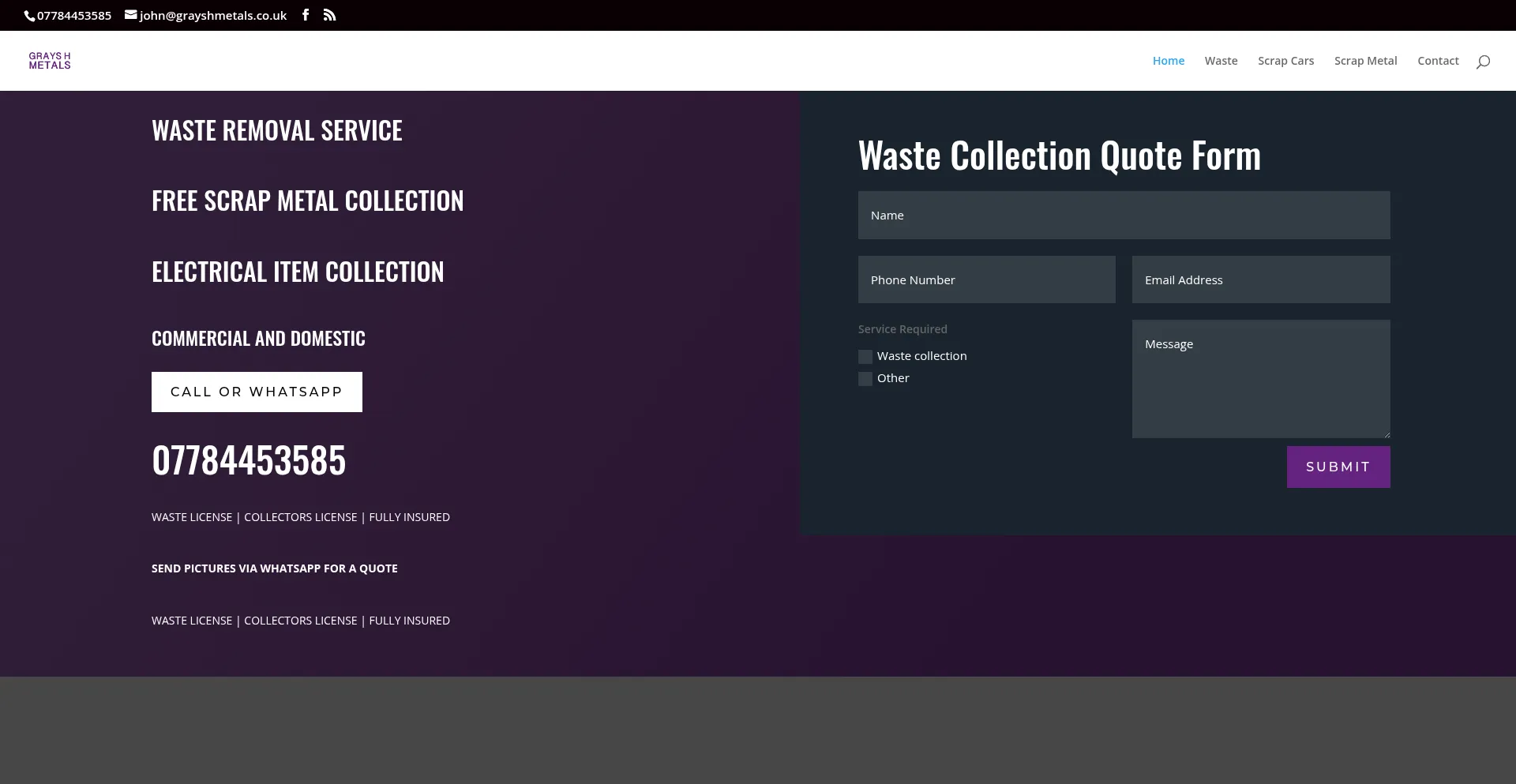Open the RSS feed icon
The image size is (1516, 784).
pos(330,15)
